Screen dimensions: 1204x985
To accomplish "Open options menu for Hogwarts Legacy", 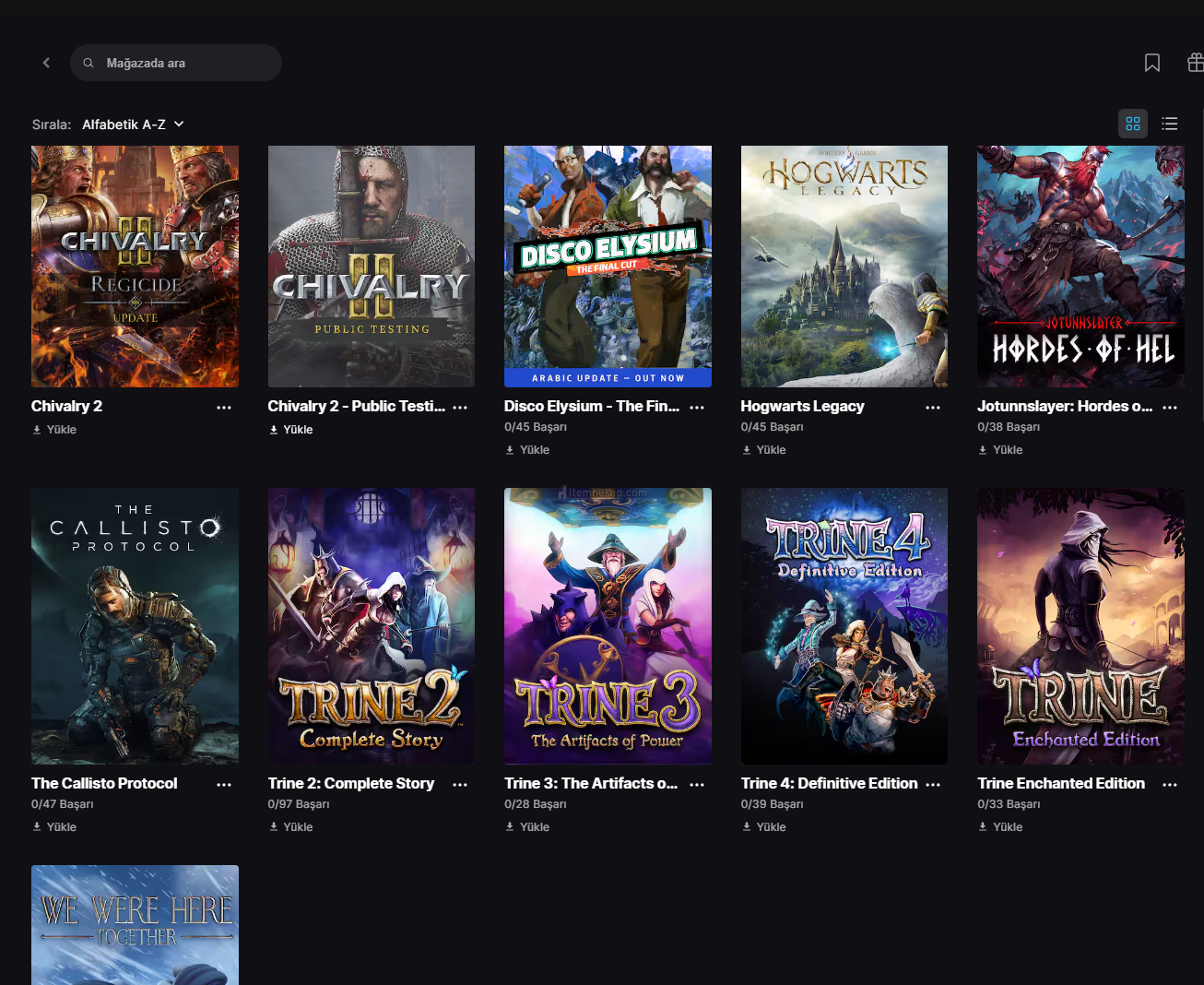I will tap(933, 407).
